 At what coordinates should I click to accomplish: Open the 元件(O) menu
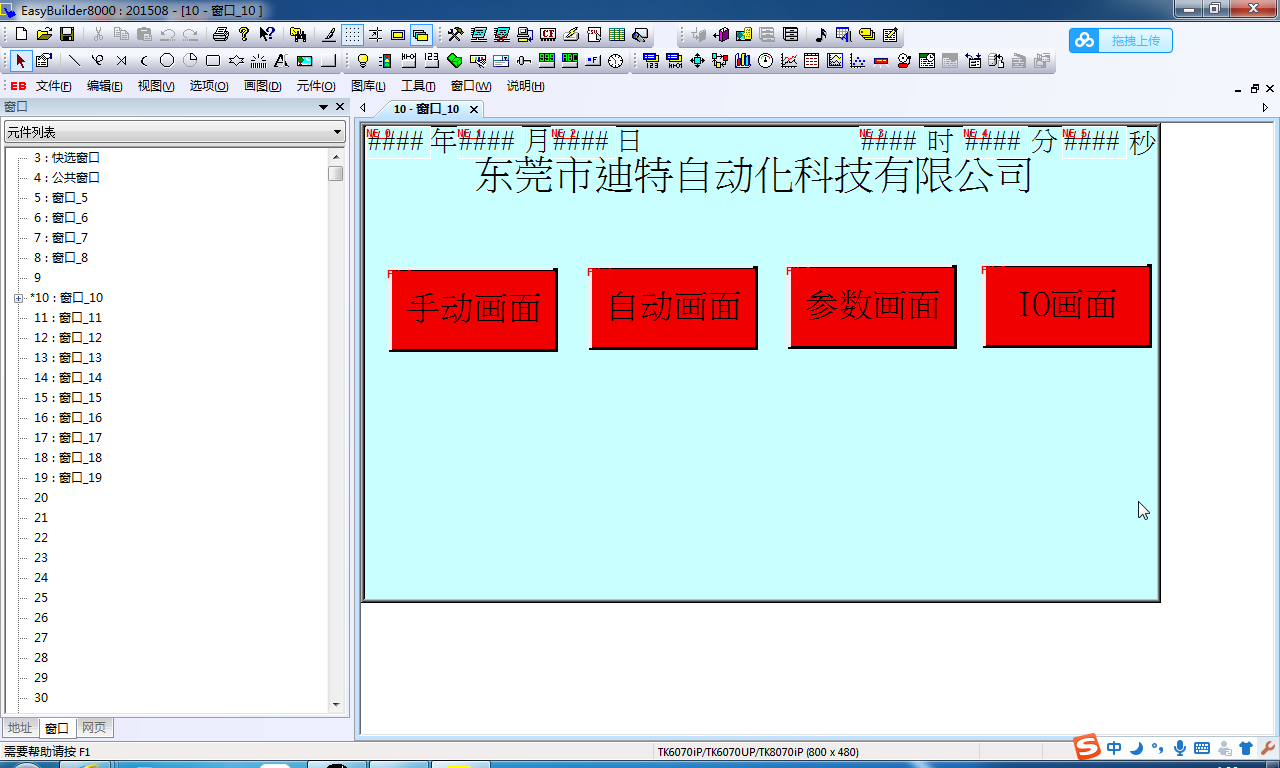click(x=316, y=86)
